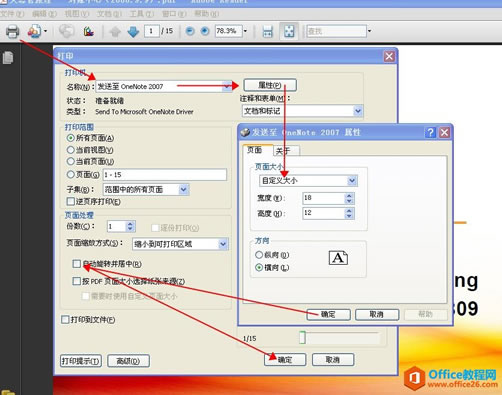The image size is (502, 395).
Task: Click the Advanced button
Action: [x=128, y=361]
